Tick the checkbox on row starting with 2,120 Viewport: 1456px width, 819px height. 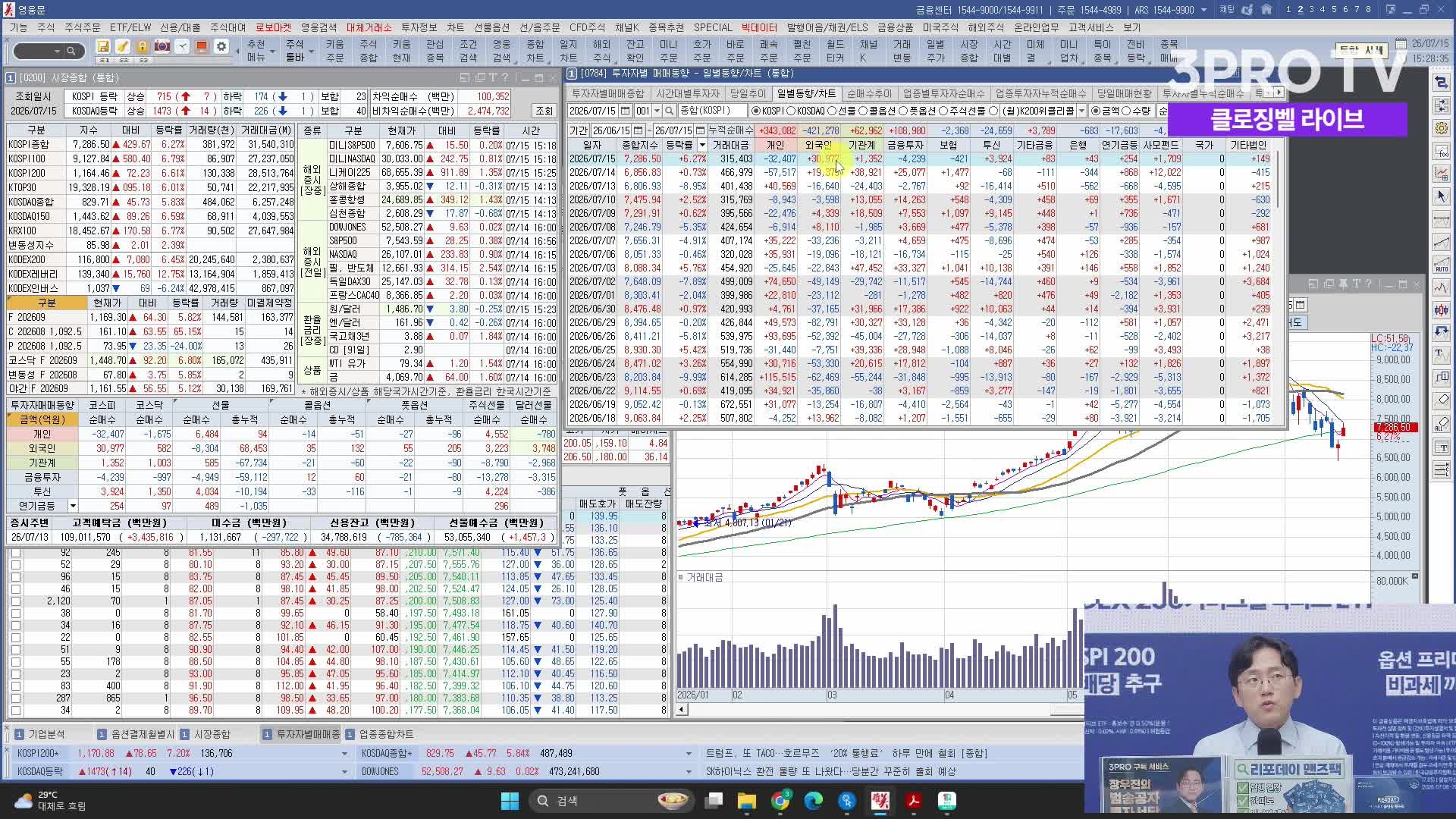click(x=15, y=601)
